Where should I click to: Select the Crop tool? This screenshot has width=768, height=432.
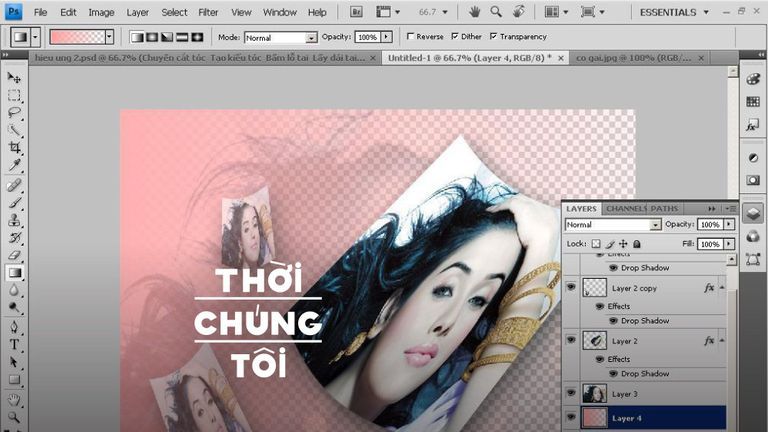coord(14,147)
